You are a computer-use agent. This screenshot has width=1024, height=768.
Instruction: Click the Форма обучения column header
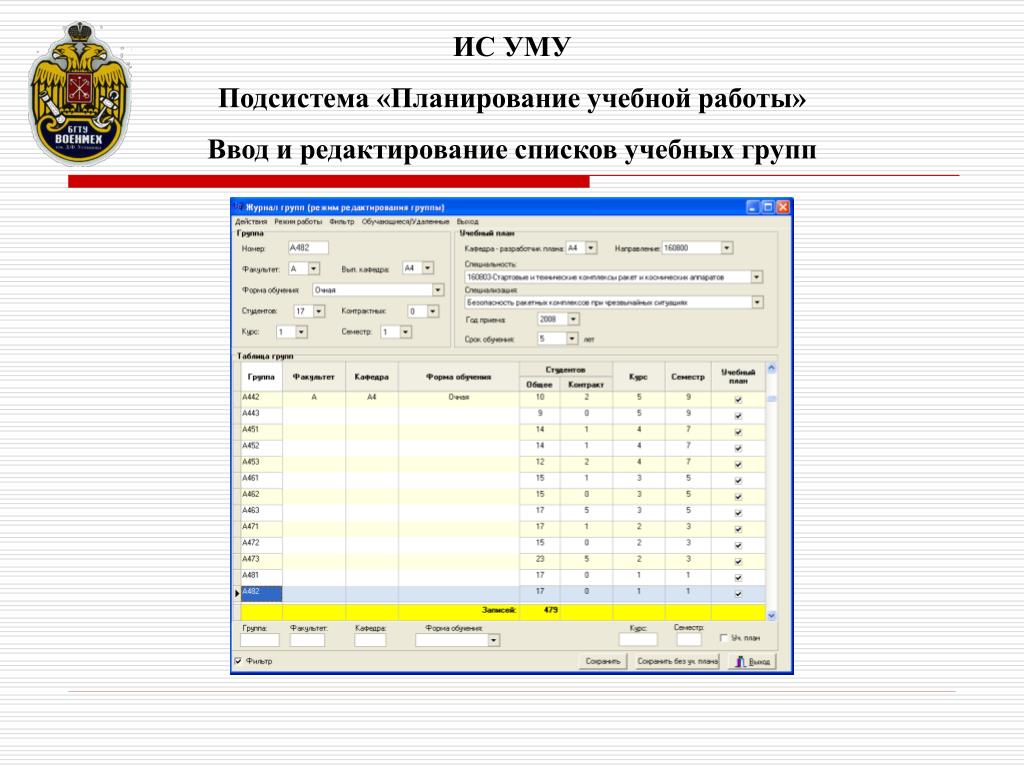(x=458, y=377)
